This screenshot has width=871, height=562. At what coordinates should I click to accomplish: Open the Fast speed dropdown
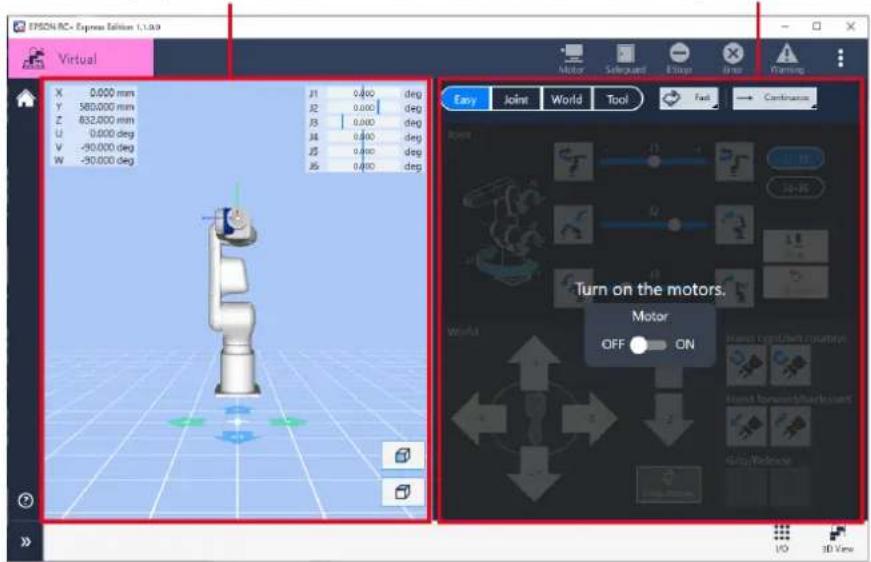coord(689,98)
